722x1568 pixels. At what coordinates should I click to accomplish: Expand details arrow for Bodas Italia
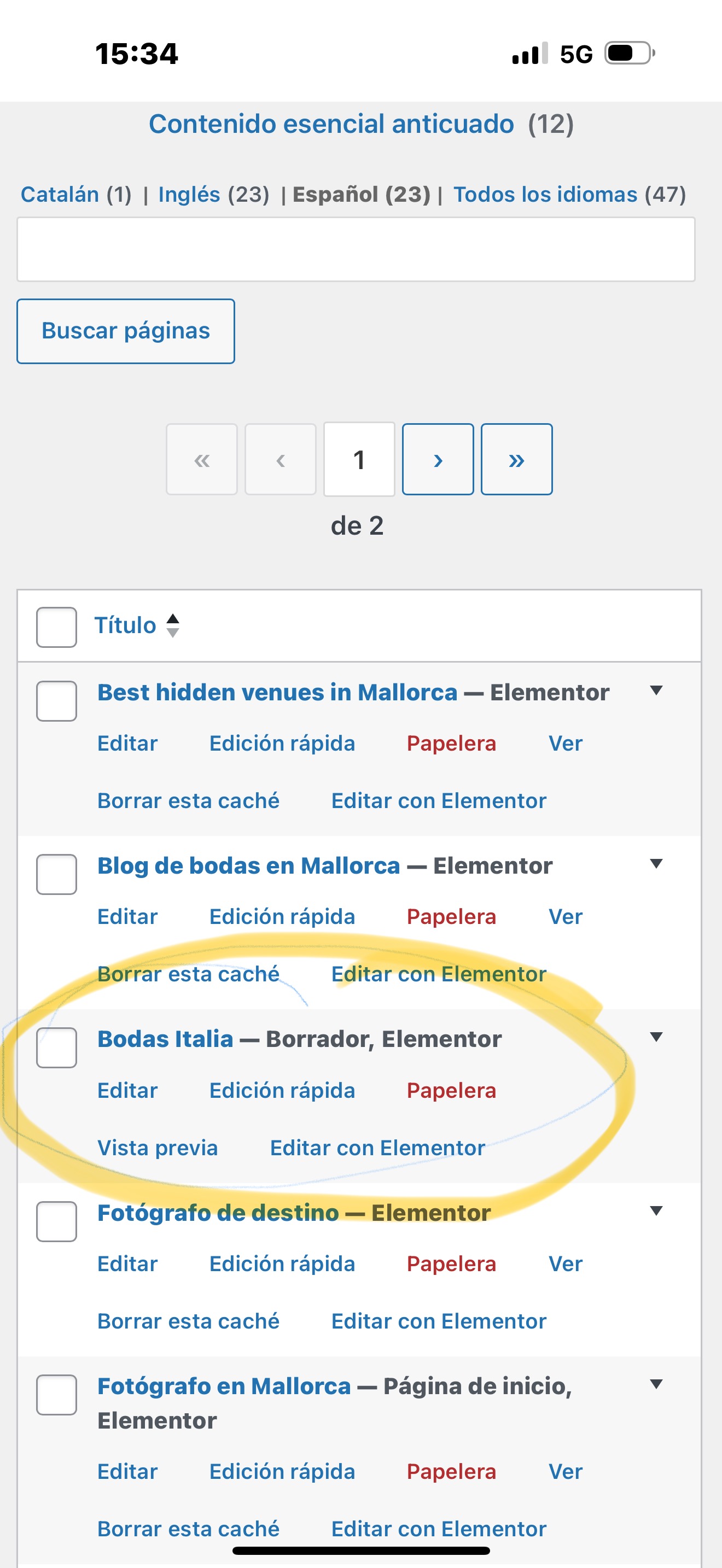point(656,1037)
